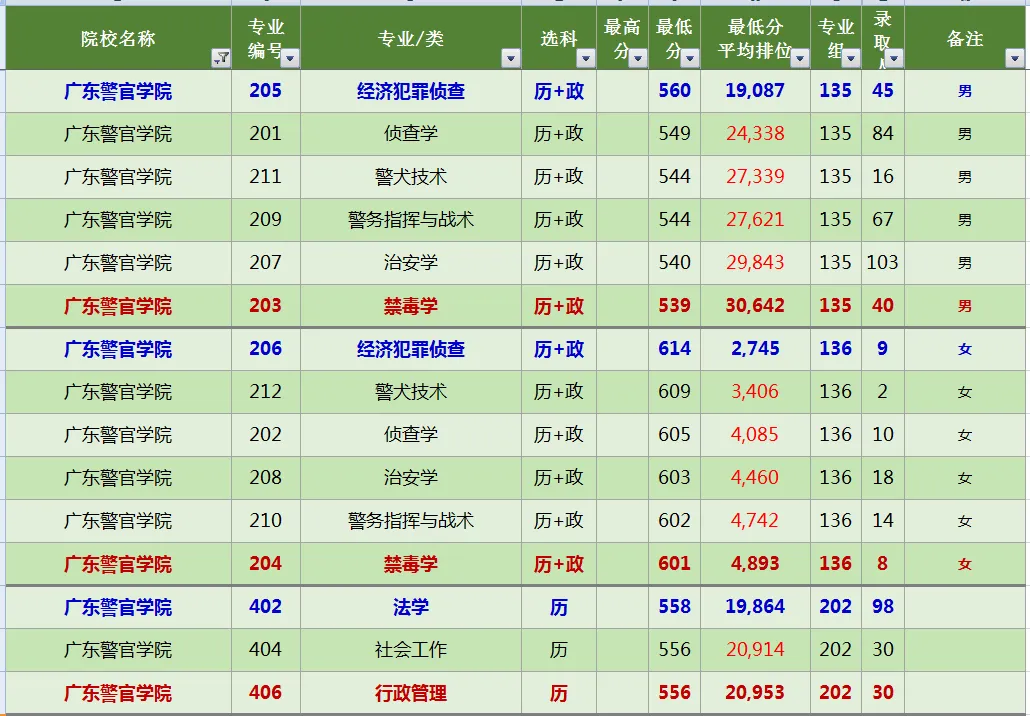Select the major code cell 212
The image size is (1030, 716).
click(x=265, y=392)
